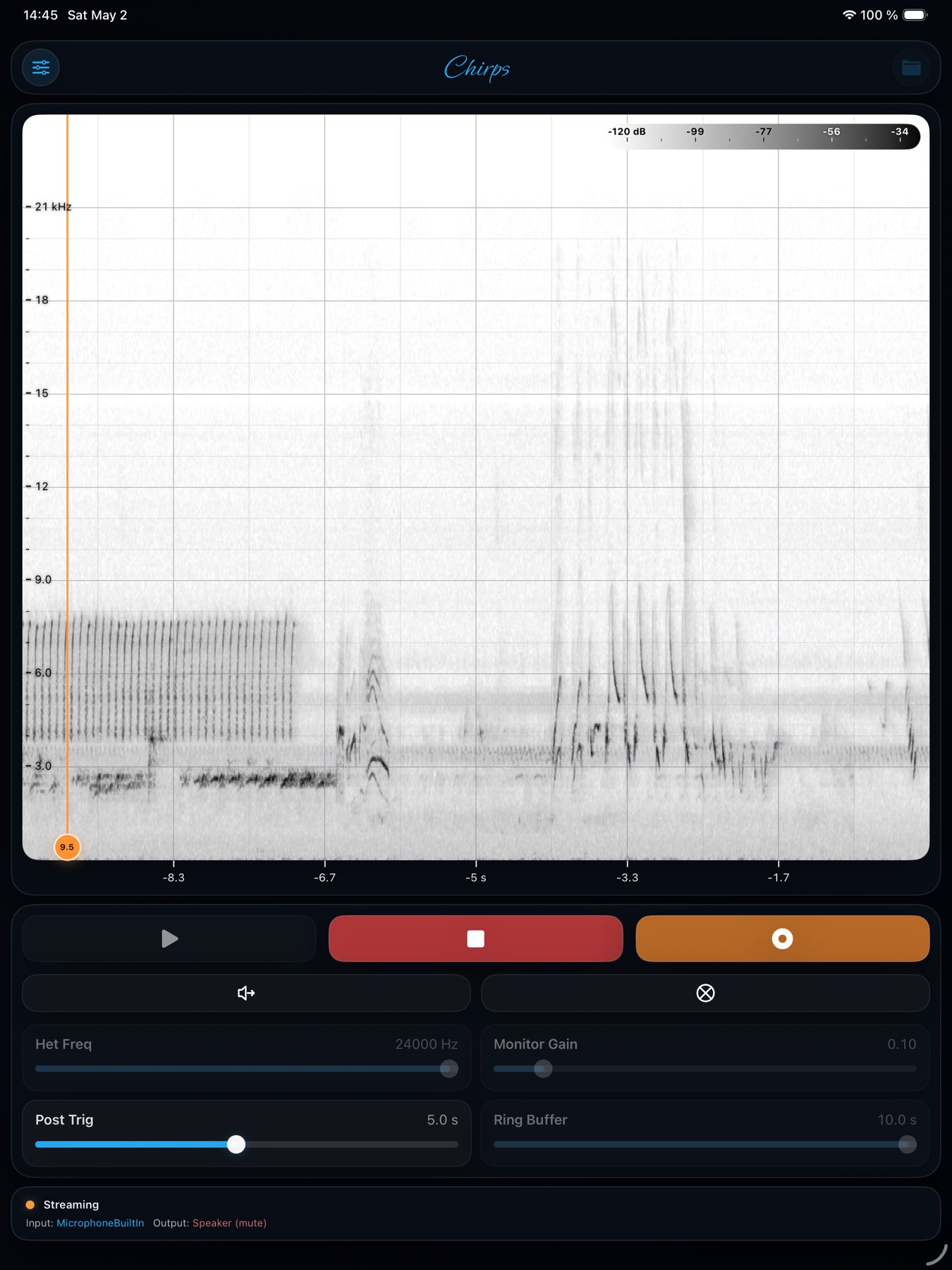This screenshot has height=1270, width=952.
Task: Tap the 14:45 clock in status bar
Action: [40, 15]
